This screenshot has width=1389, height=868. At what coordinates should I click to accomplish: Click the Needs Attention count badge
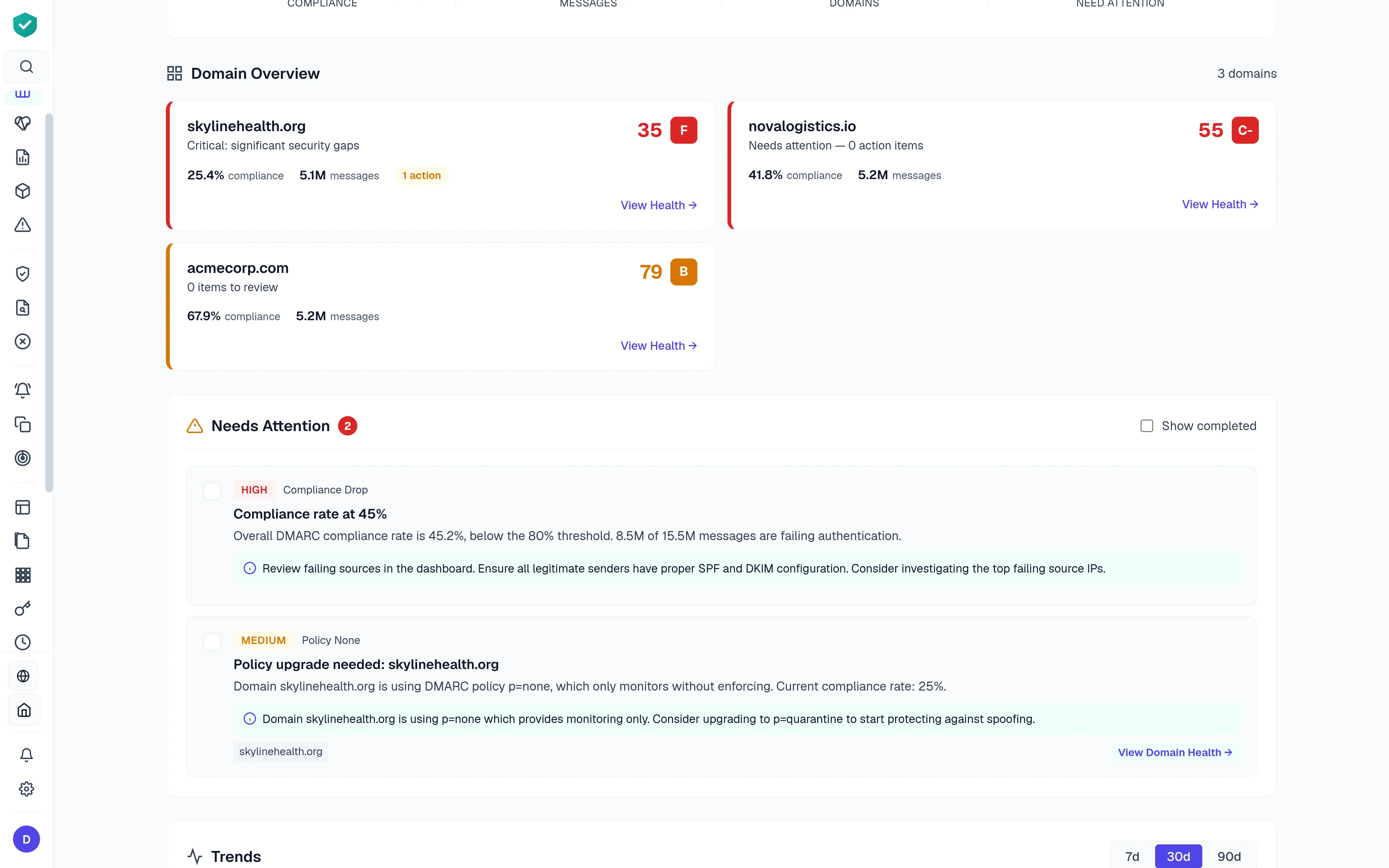tap(347, 426)
